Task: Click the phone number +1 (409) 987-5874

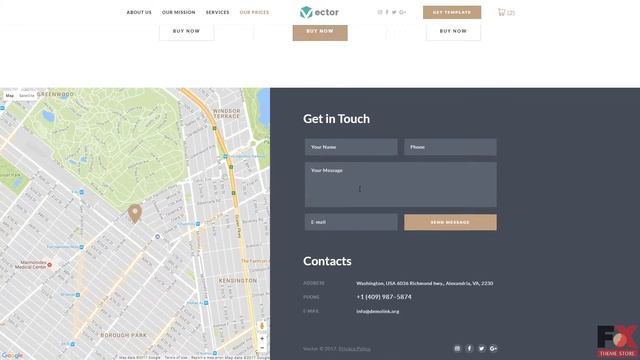Action: tap(384, 297)
